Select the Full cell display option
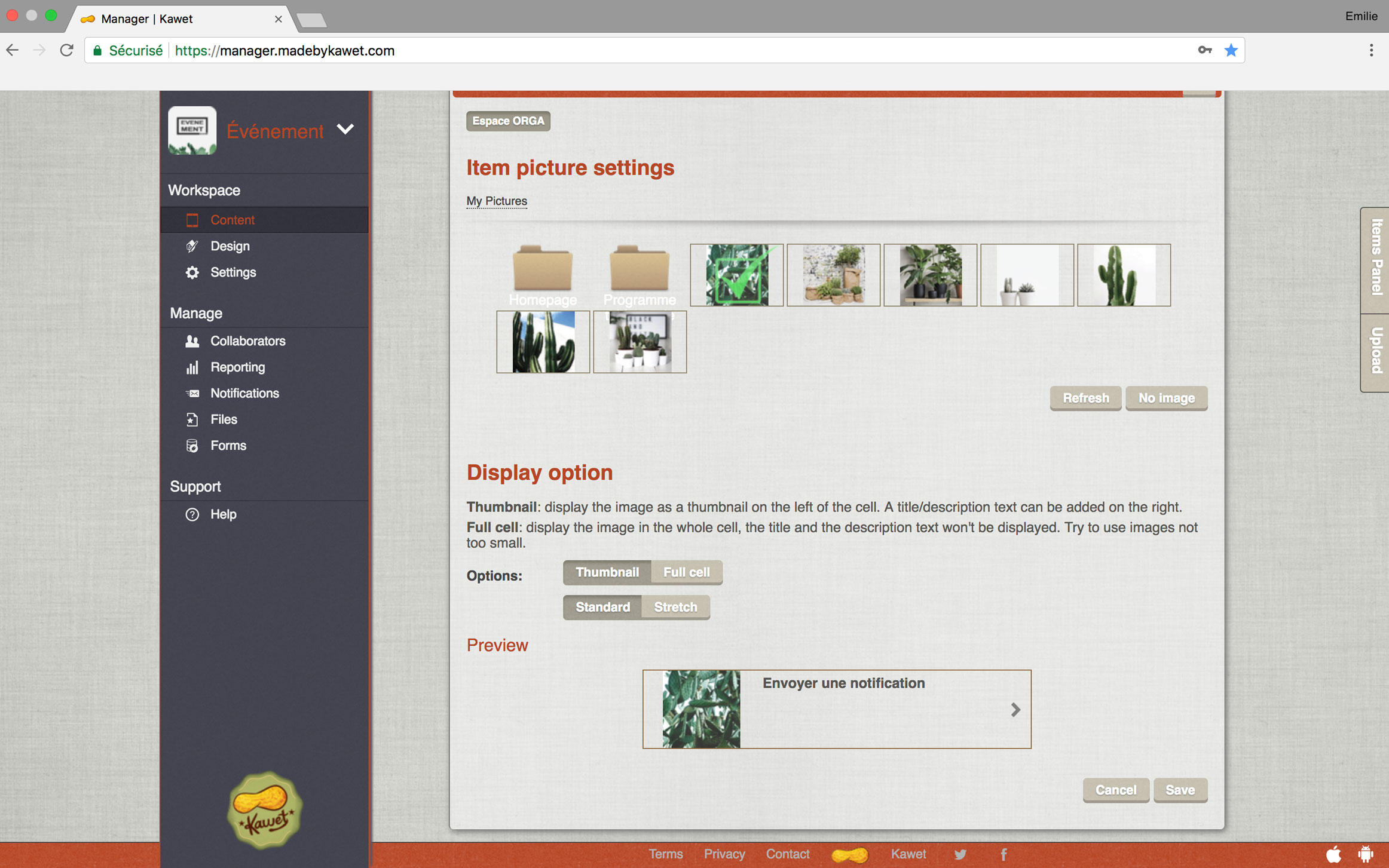1389x868 pixels. [686, 572]
